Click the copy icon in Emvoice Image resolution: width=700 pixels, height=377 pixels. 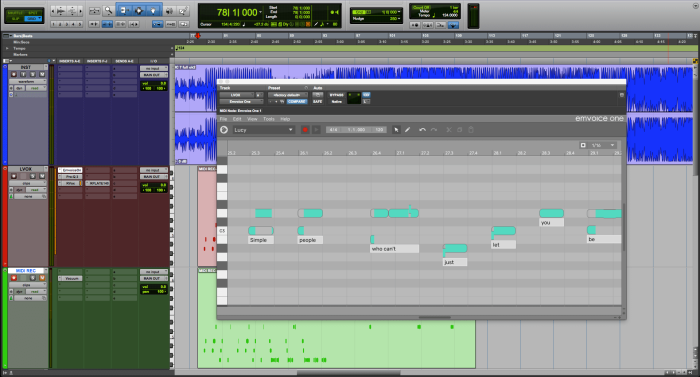(459, 130)
